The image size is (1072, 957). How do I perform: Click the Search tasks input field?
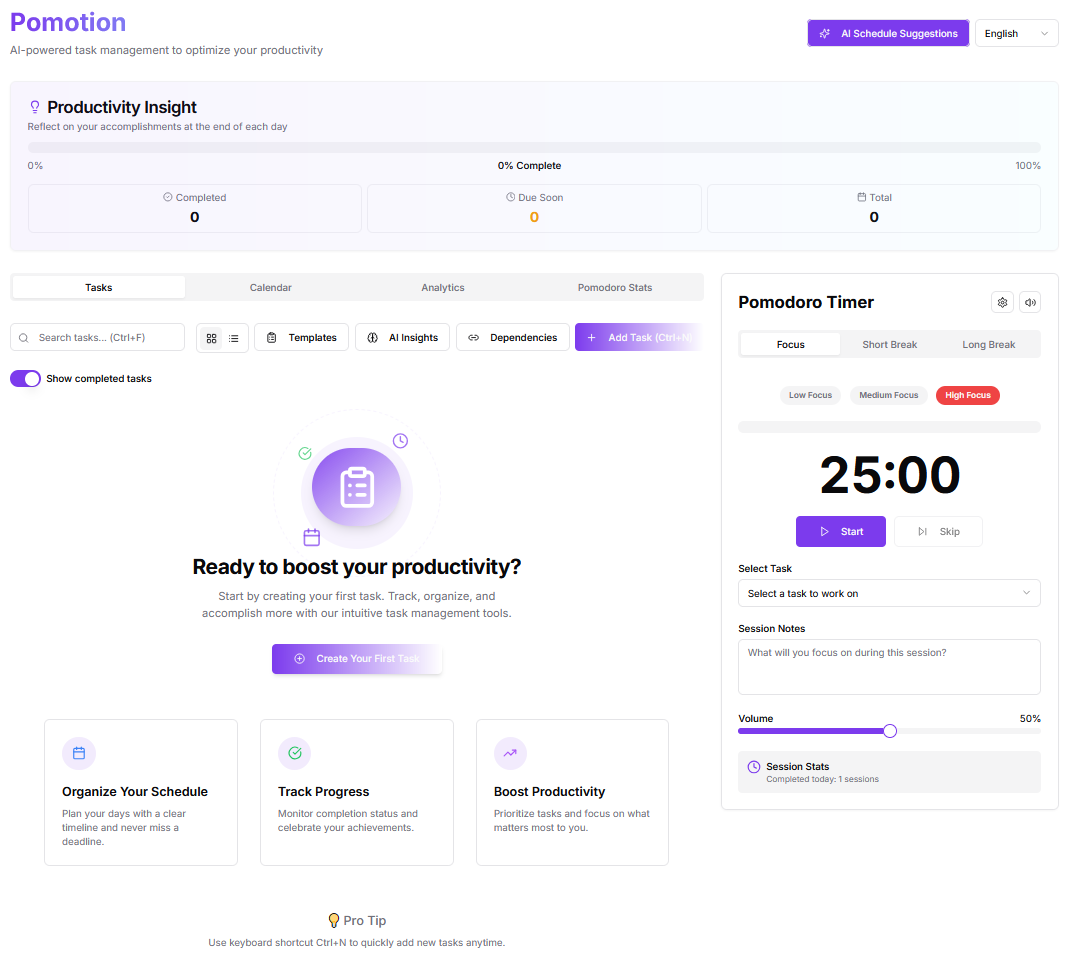point(106,338)
